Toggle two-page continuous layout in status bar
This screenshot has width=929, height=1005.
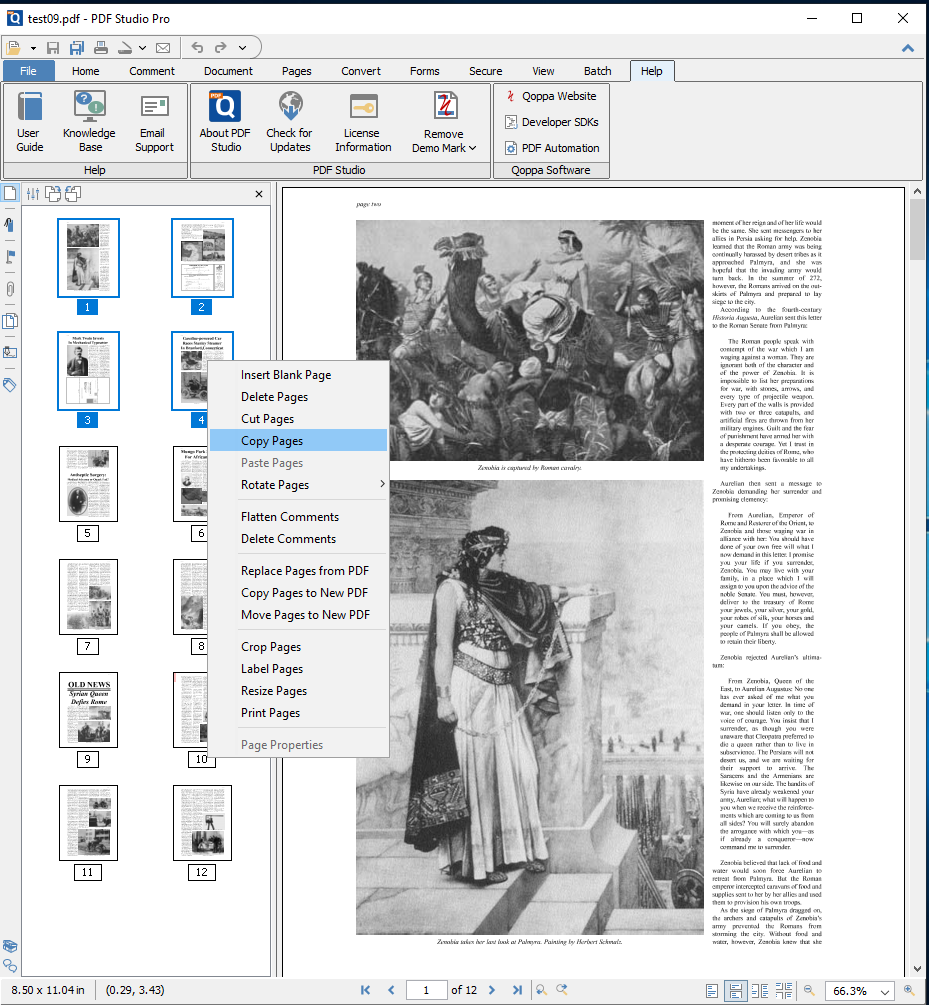[784, 990]
